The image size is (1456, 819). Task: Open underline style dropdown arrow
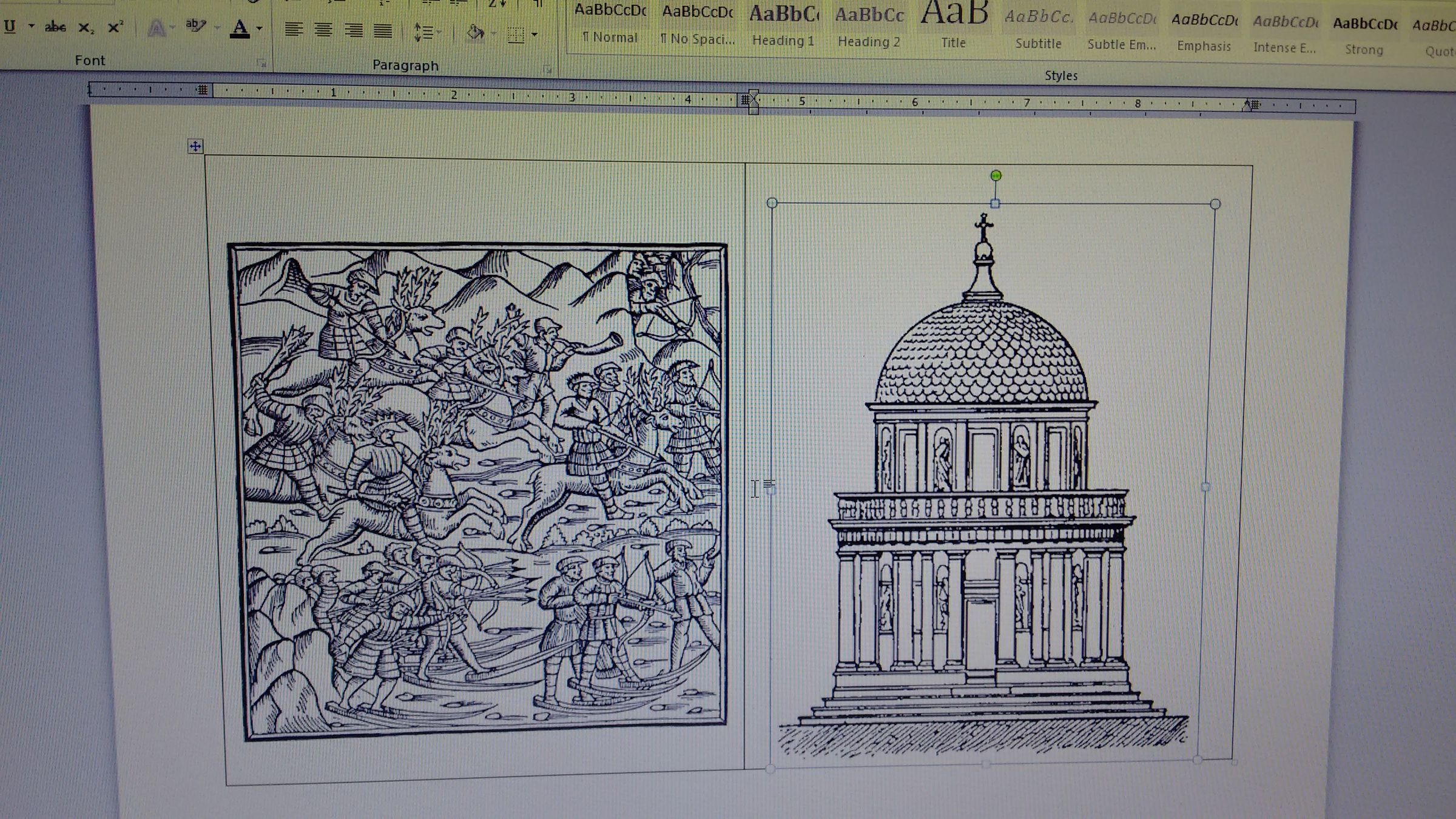click(x=31, y=27)
